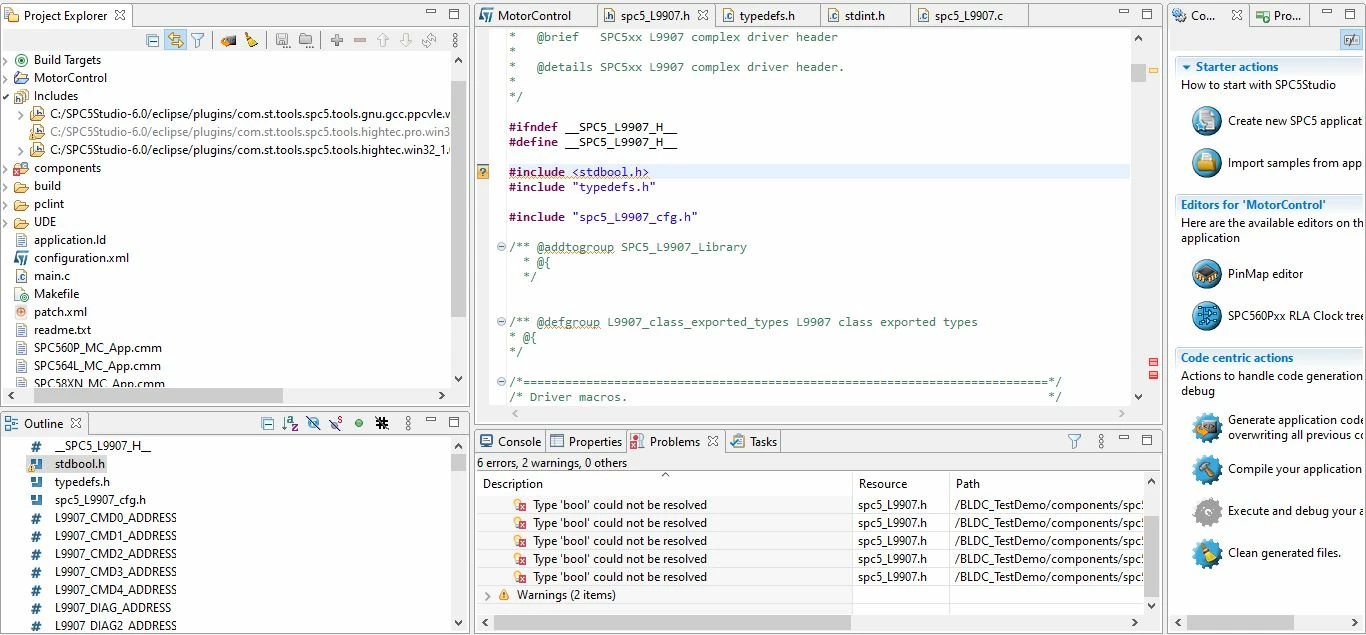This screenshot has height=635, width=1366.
Task: Toggle alphabetical sort in Outline
Action: click(x=290, y=423)
